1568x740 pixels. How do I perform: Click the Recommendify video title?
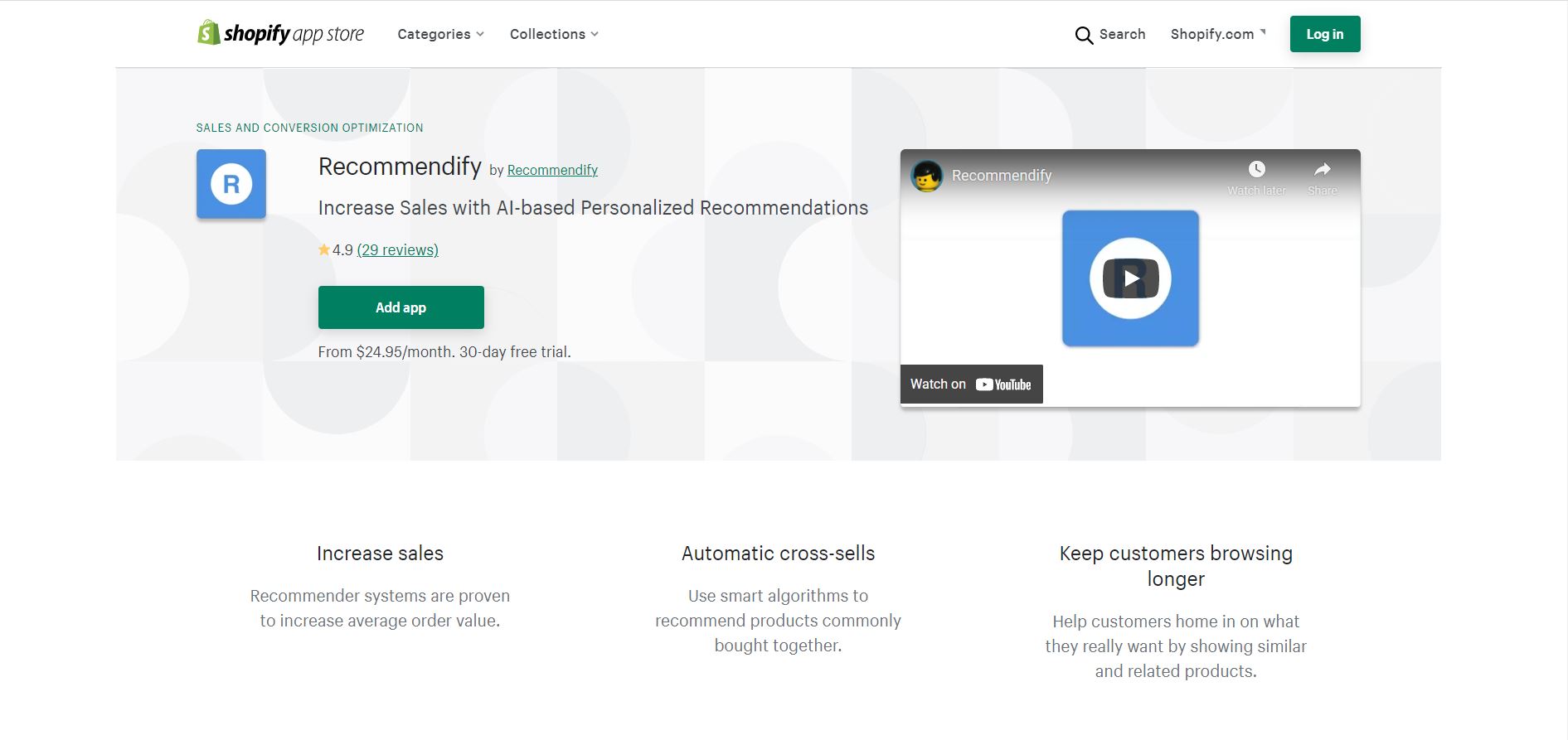coord(1002,176)
